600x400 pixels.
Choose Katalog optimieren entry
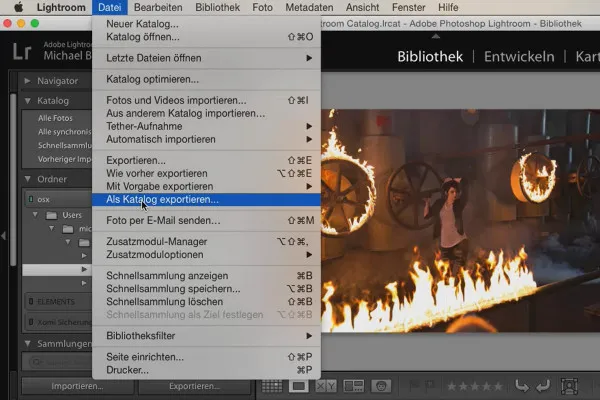[x=206, y=79]
